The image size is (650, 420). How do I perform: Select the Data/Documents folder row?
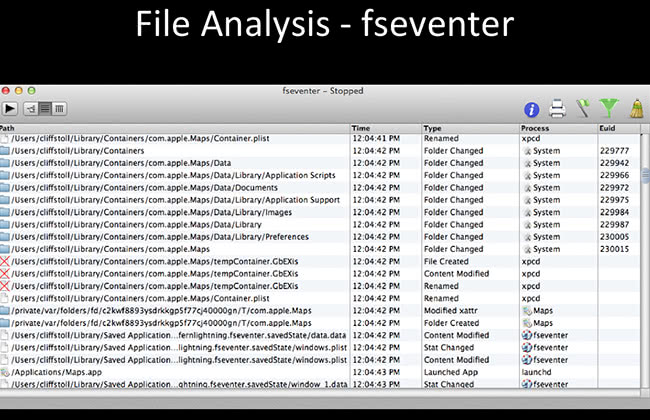pyautogui.click(x=320, y=187)
